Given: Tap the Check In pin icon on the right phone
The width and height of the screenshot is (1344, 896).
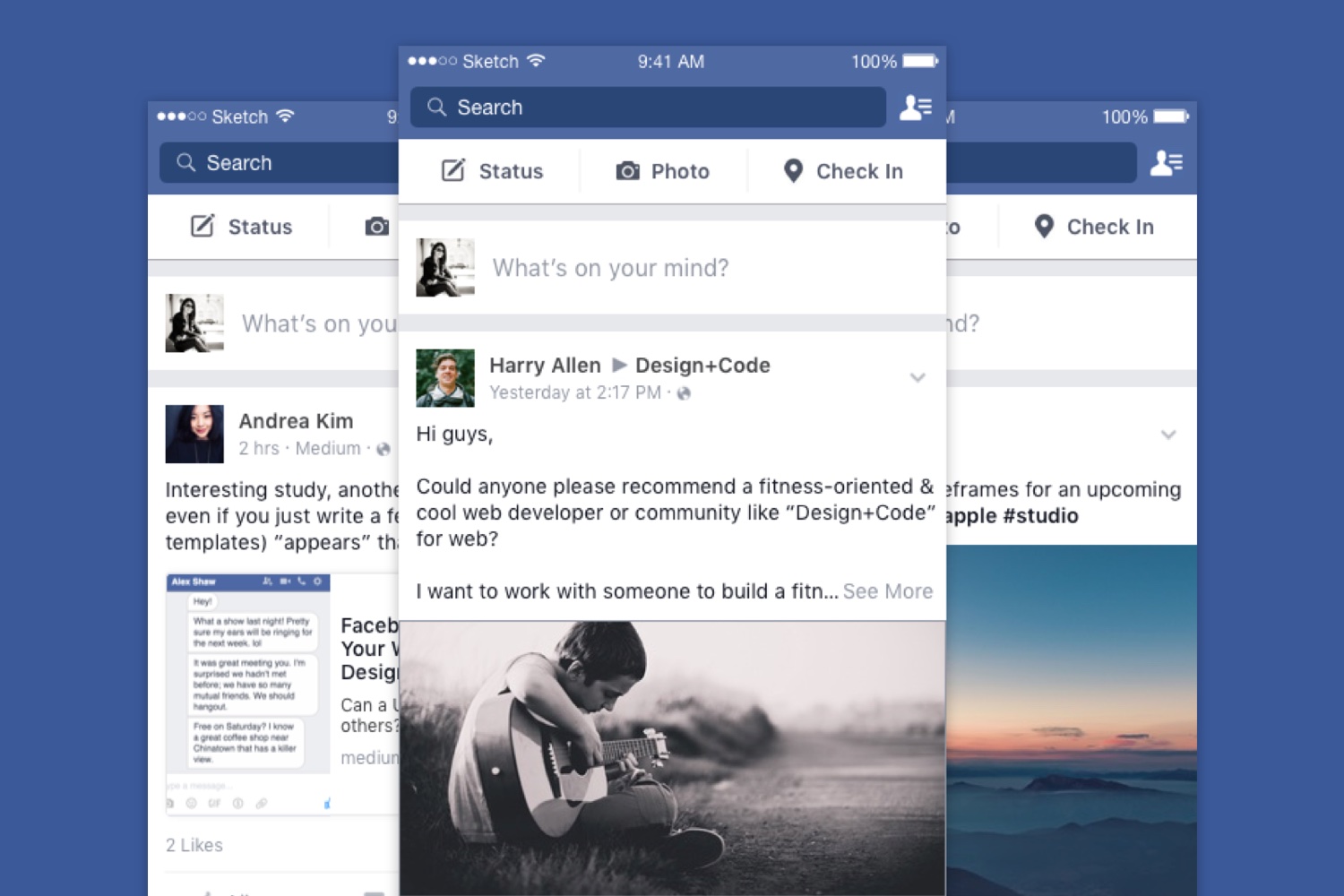Looking at the screenshot, I should [x=1044, y=226].
